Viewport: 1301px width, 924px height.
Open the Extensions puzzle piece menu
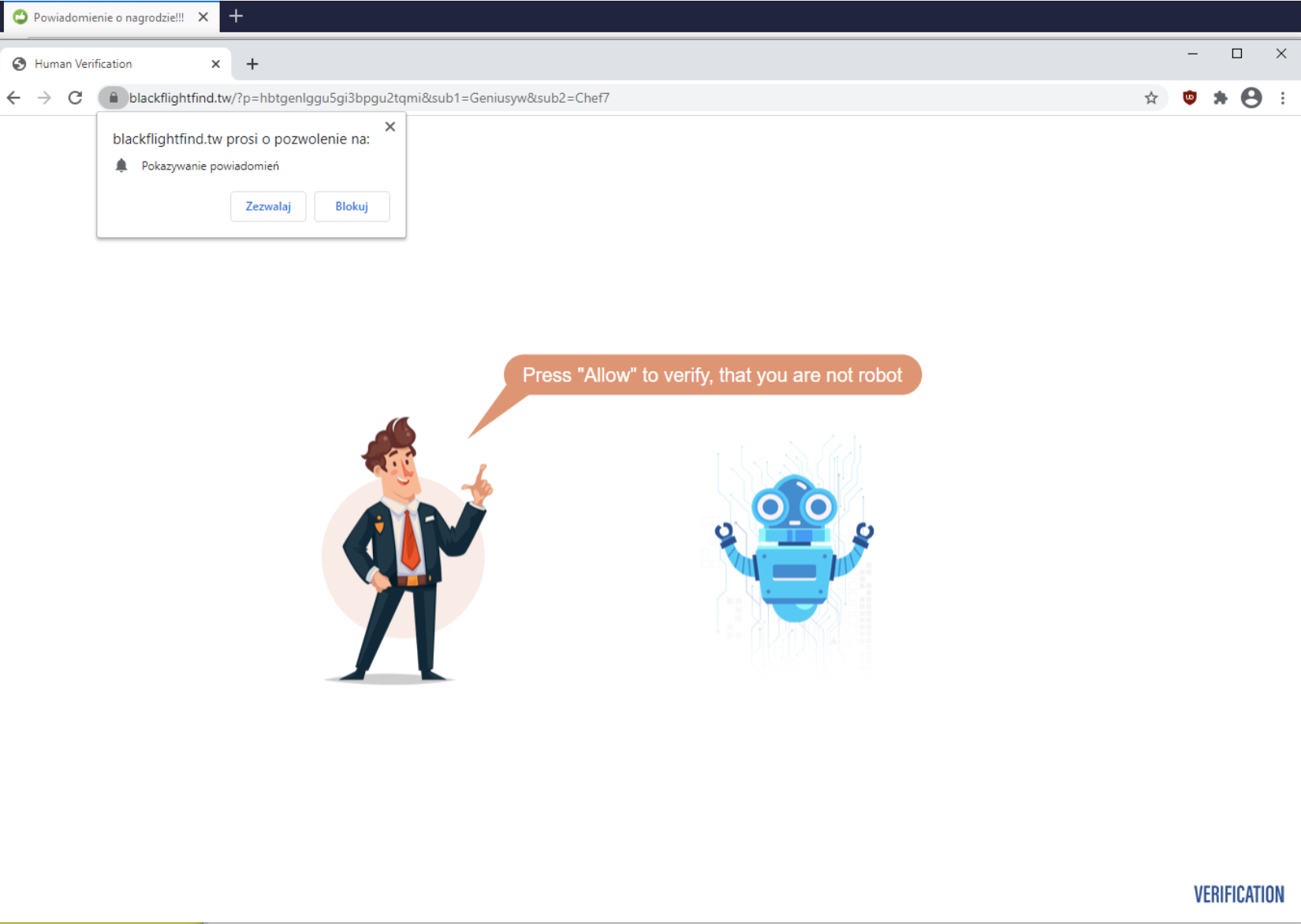pos(1221,98)
